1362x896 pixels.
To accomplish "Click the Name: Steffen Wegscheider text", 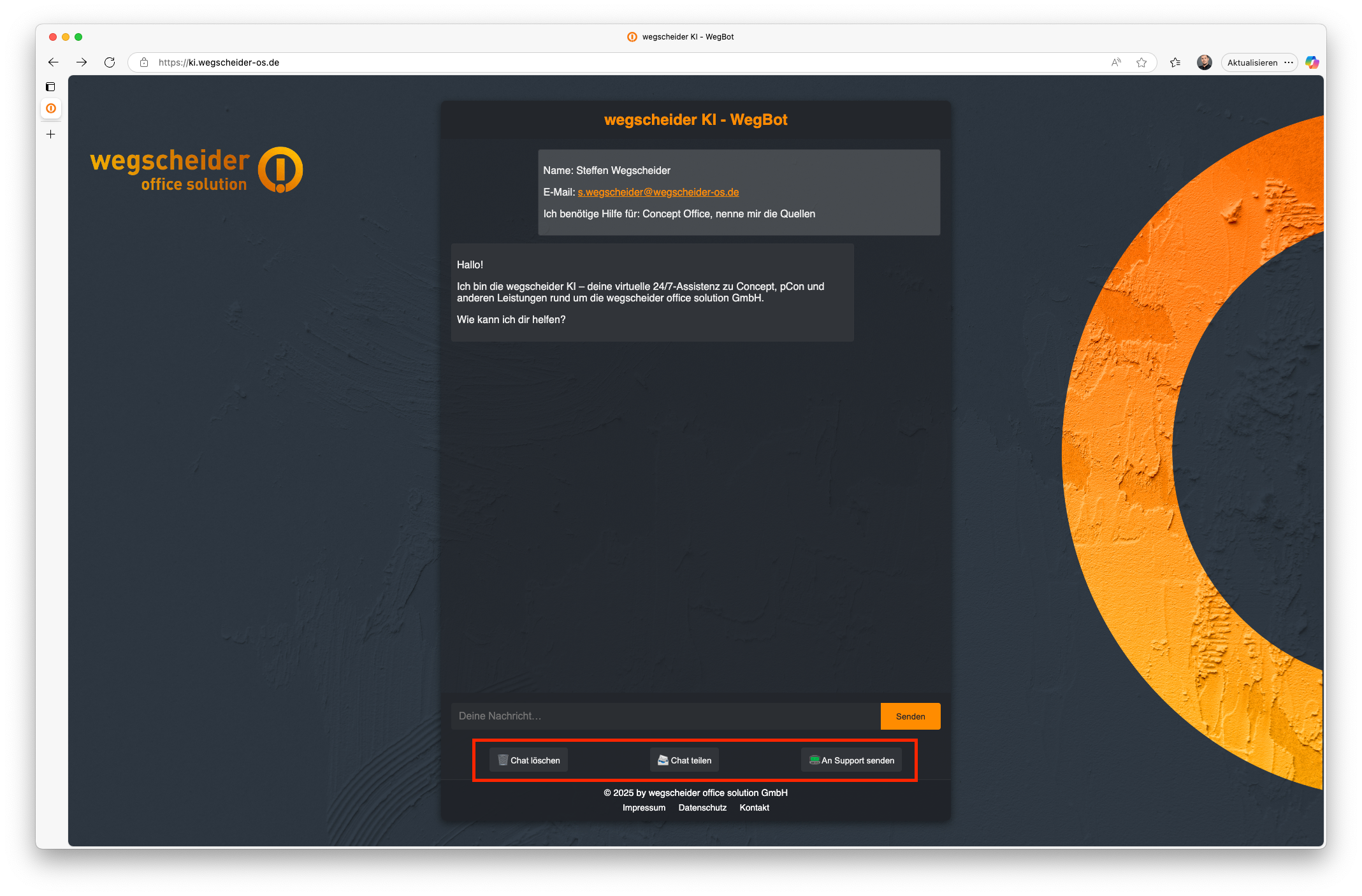I will point(607,170).
